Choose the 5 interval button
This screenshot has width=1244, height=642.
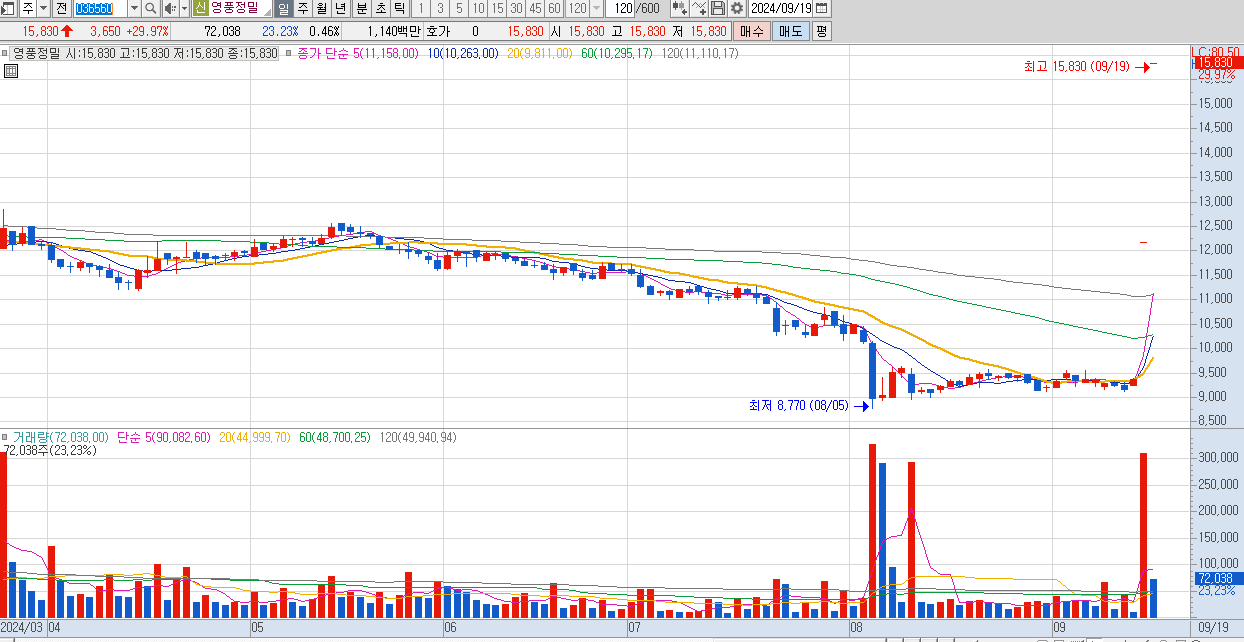[x=459, y=8]
